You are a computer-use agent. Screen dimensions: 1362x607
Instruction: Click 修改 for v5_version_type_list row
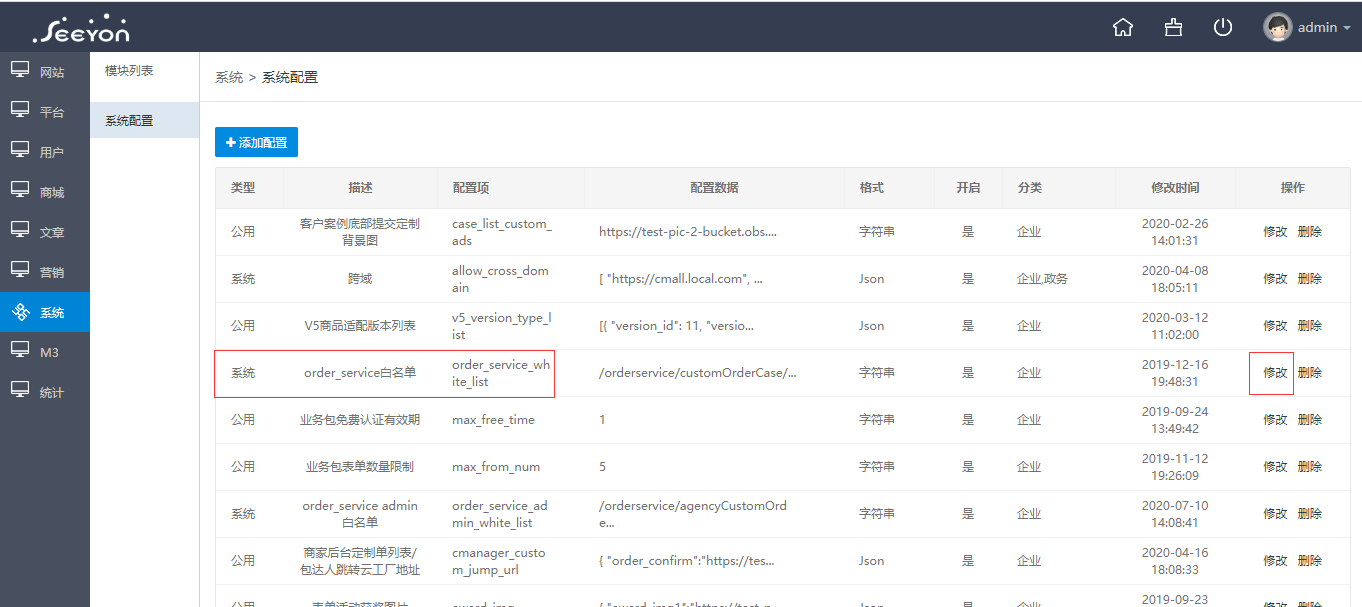tap(1275, 325)
